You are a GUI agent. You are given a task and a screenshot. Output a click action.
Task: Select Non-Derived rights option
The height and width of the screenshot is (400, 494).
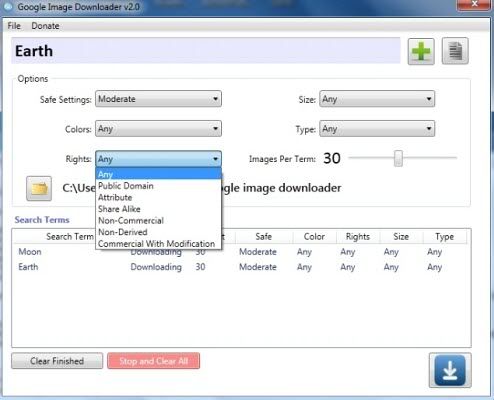(158, 232)
